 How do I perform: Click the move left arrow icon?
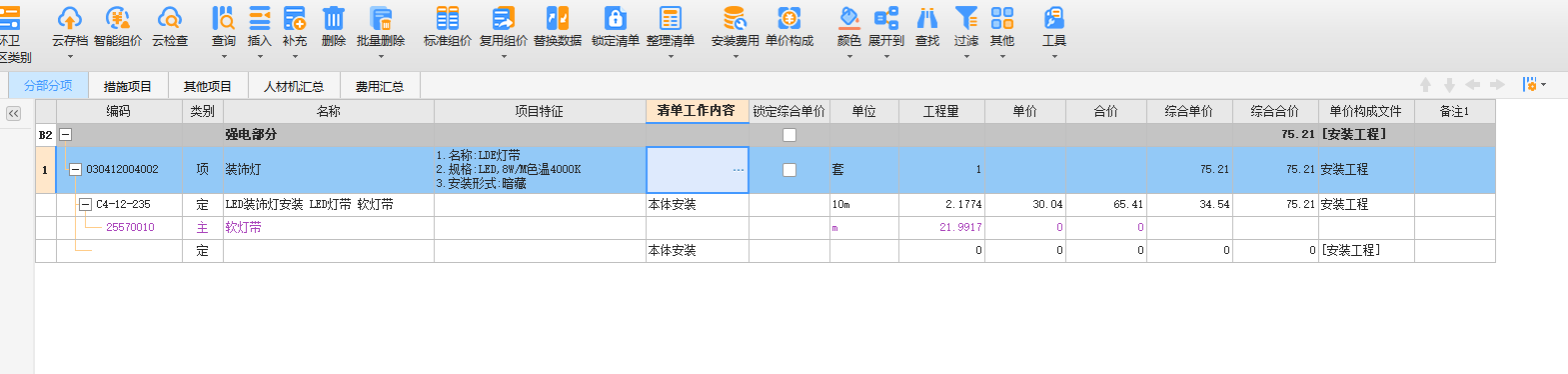click(x=1473, y=85)
